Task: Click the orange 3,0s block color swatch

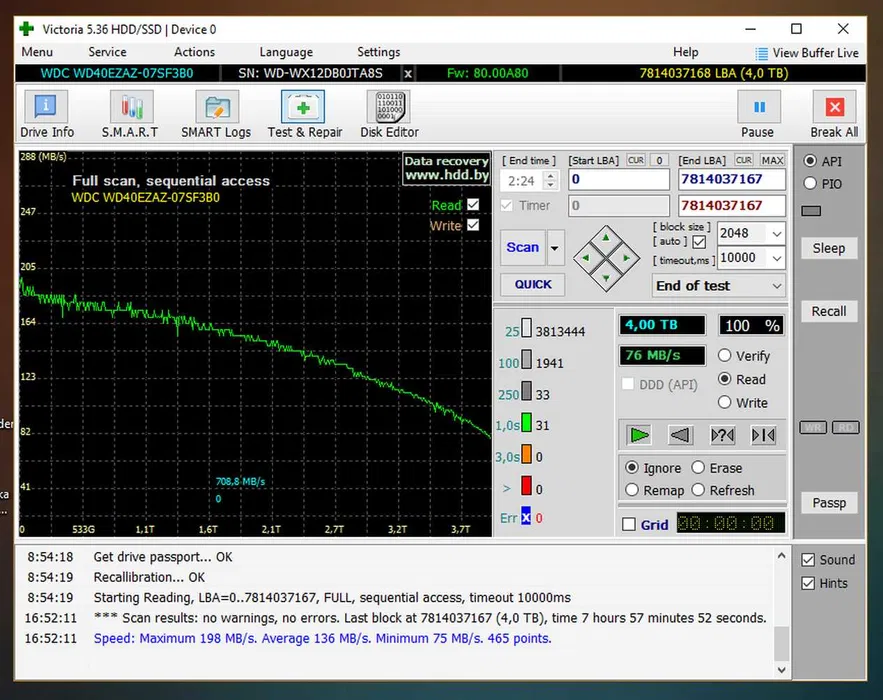Action: [527, 454]
